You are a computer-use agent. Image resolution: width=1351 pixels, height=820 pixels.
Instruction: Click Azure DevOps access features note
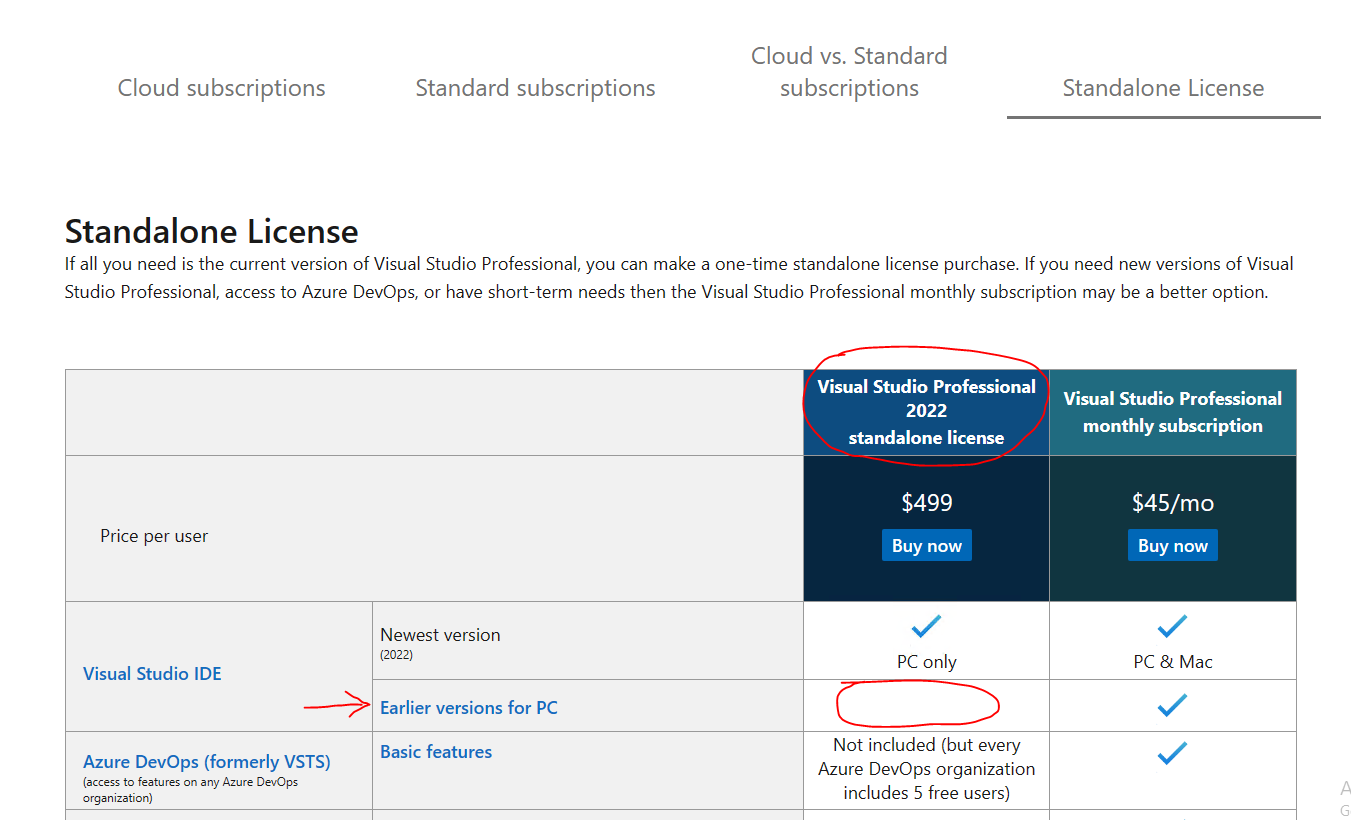click(x=190, y=790)
